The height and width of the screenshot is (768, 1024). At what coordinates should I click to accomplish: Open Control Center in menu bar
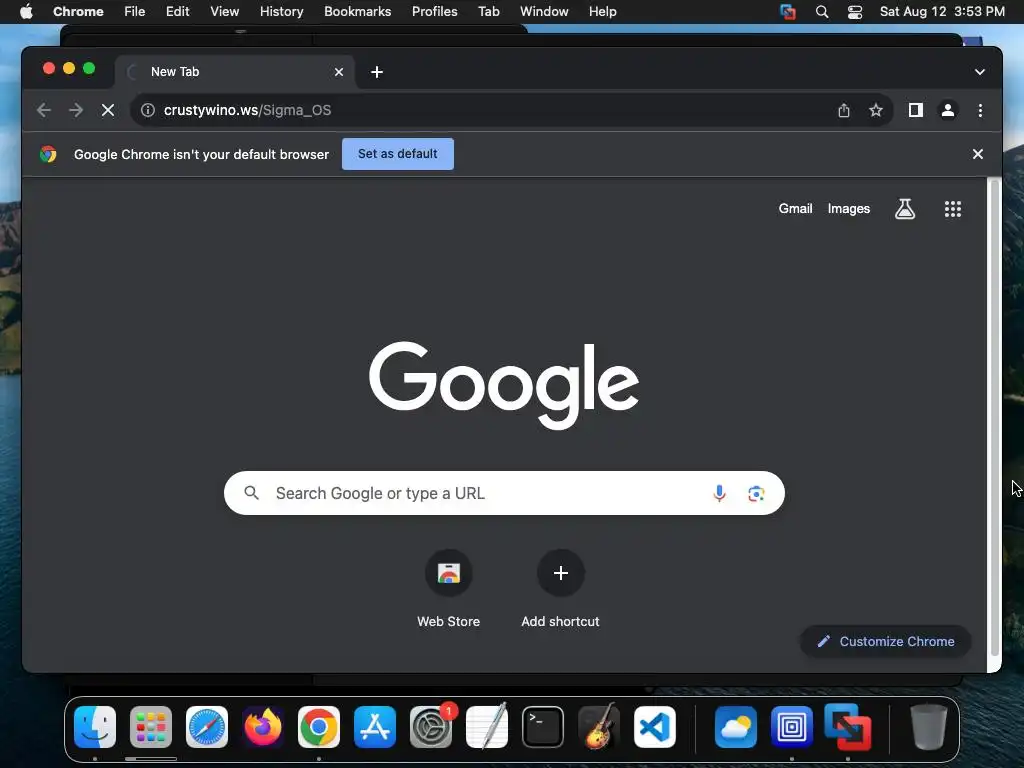[x=855, y=12]
